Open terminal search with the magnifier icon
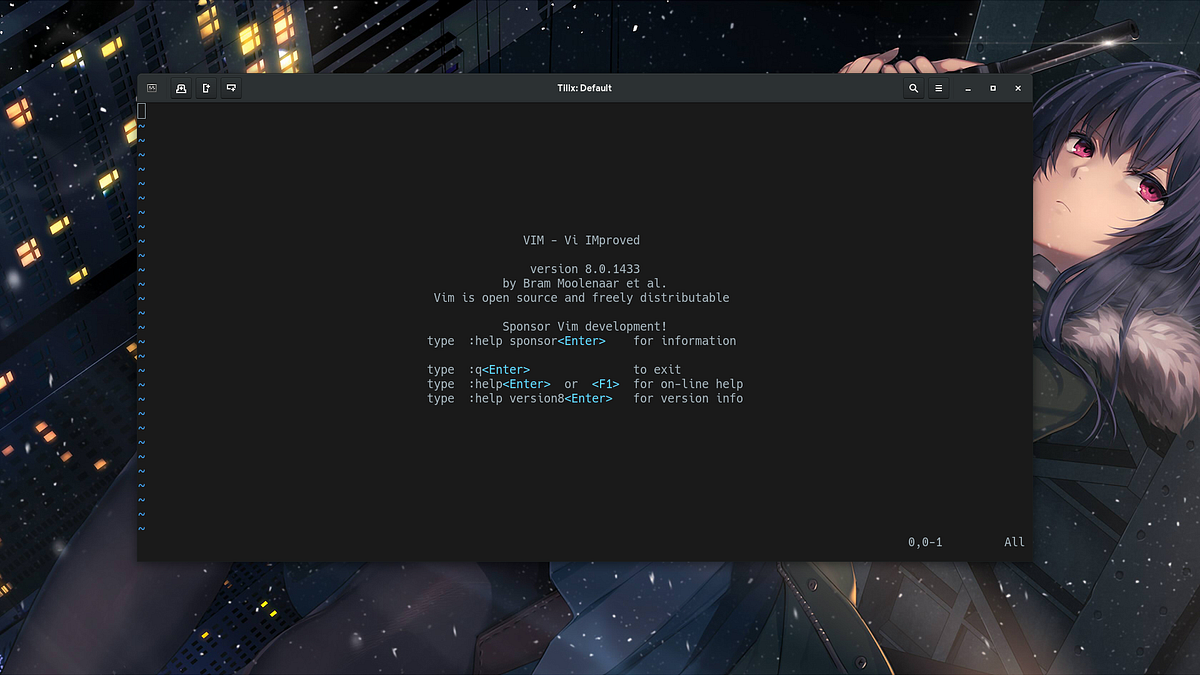The image size is (1200, 675). [x=913, y=88]
